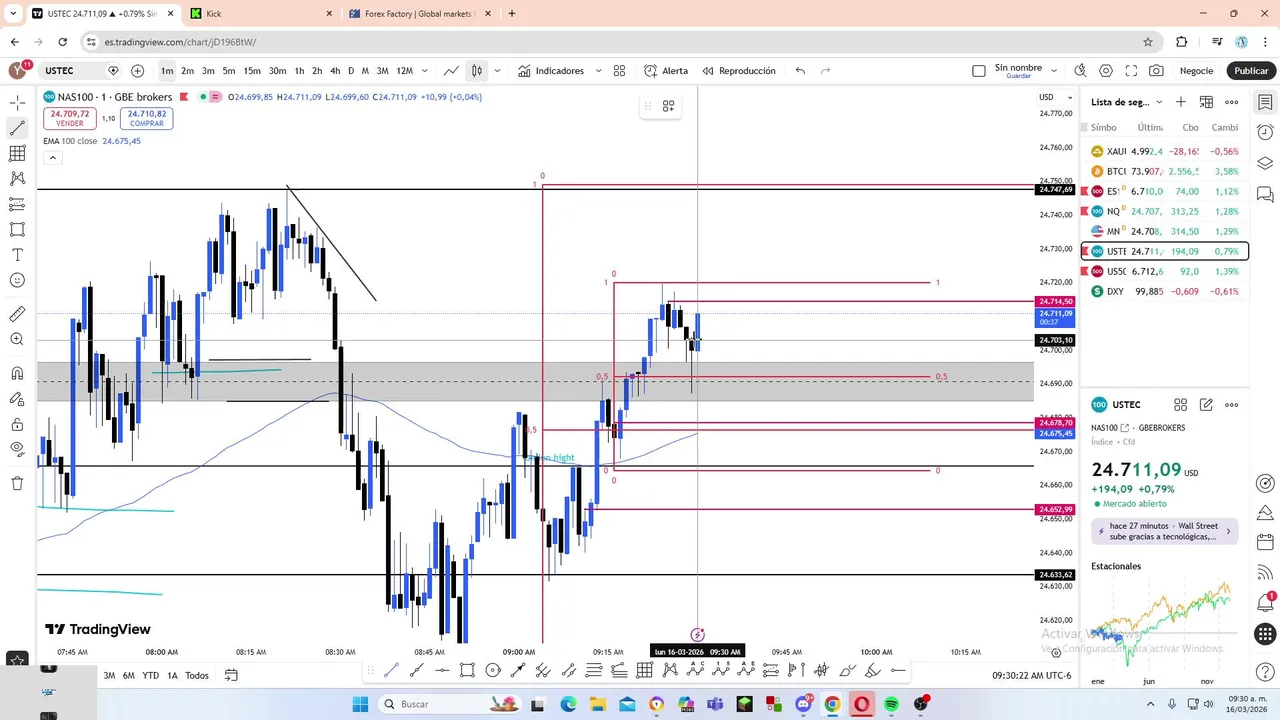Image resolution: width=1280 pixels, height=720 pixels.
Task: Open the go-to-date calendar icon
Action: 231,675
